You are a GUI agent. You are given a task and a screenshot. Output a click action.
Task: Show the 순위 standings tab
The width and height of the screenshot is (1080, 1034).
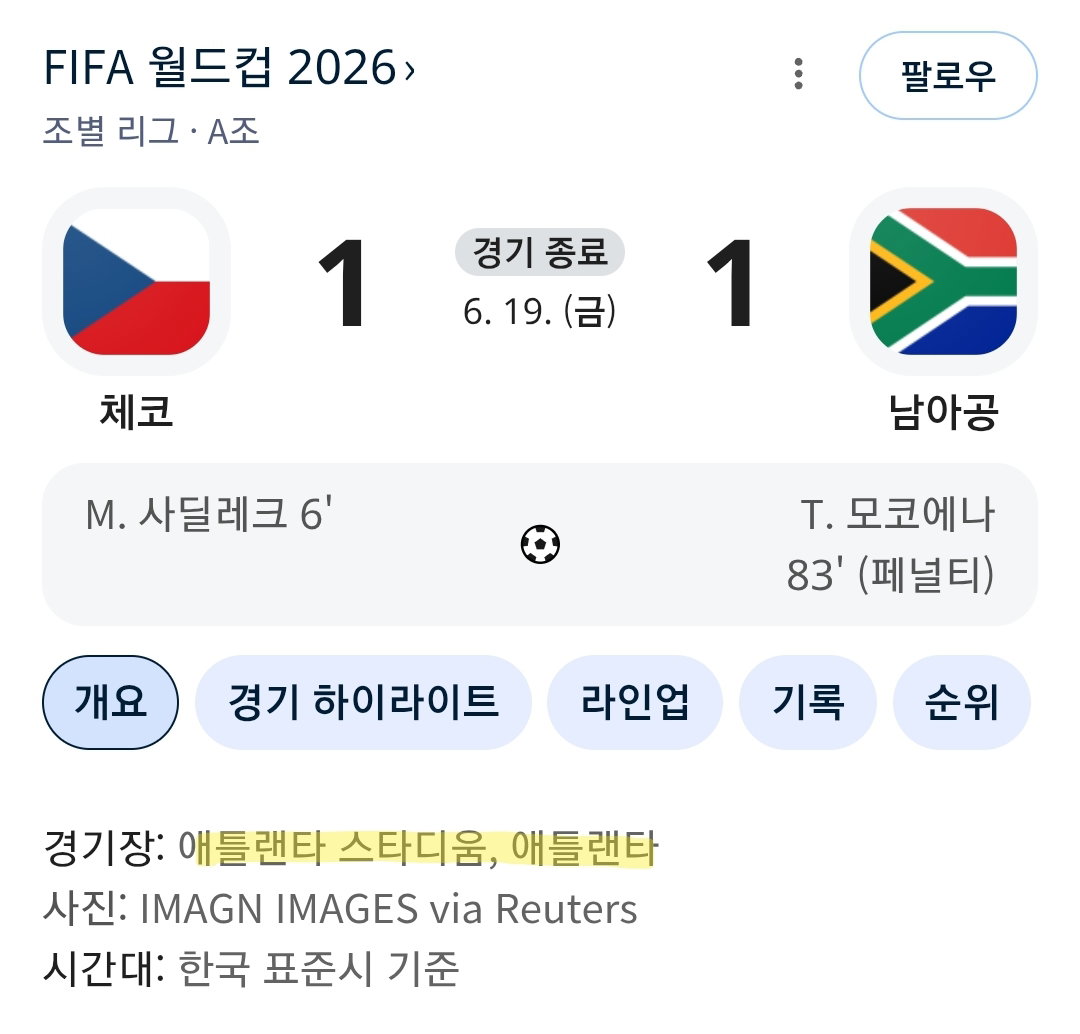[962, 702]
